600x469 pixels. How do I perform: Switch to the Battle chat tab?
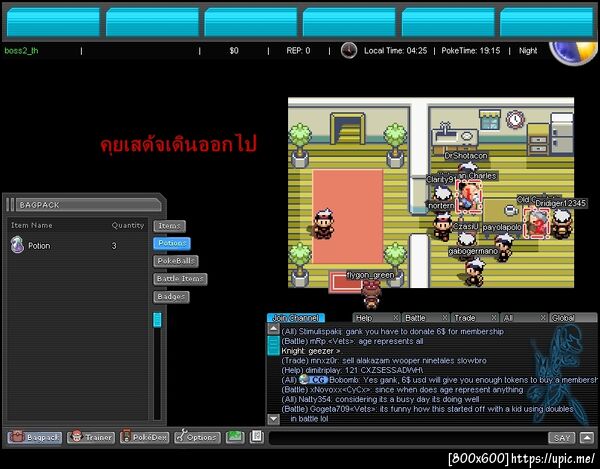pyautogui.click(x=422, y=318)
